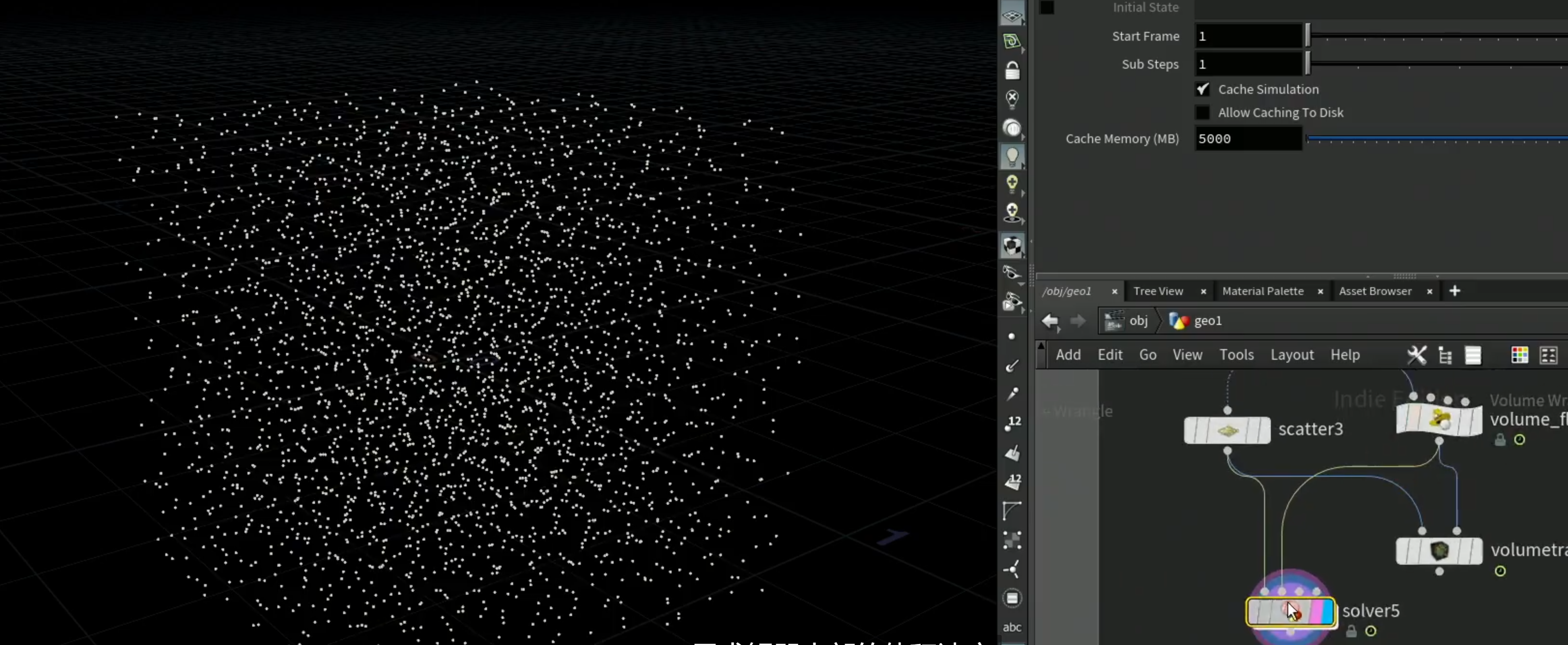The width and height of the screenshot is (1568, 645).
Task: Open the geo1 path dropdown
Action: (x=1195, y=321)
